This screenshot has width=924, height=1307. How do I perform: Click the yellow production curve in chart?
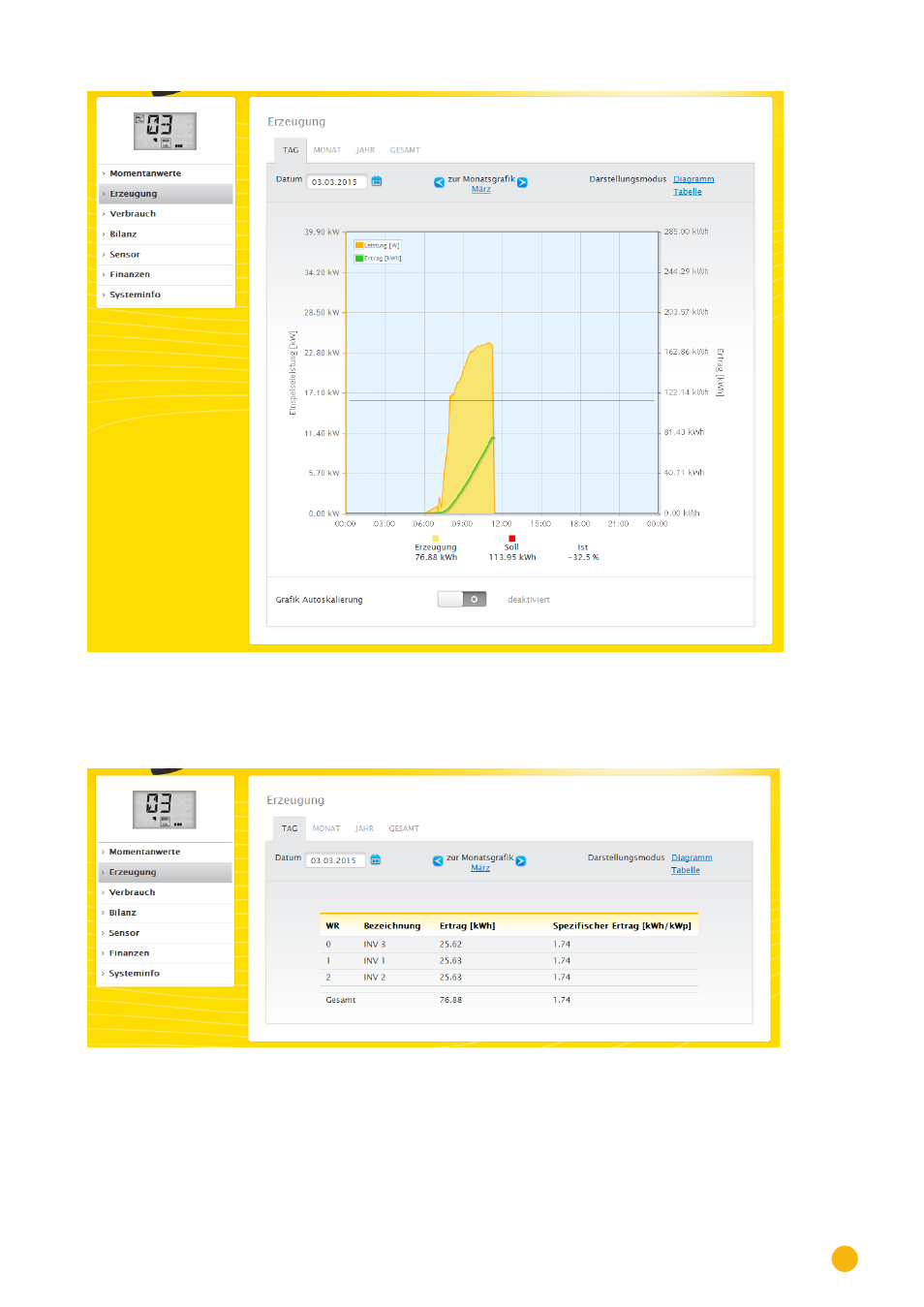[471, 426]
